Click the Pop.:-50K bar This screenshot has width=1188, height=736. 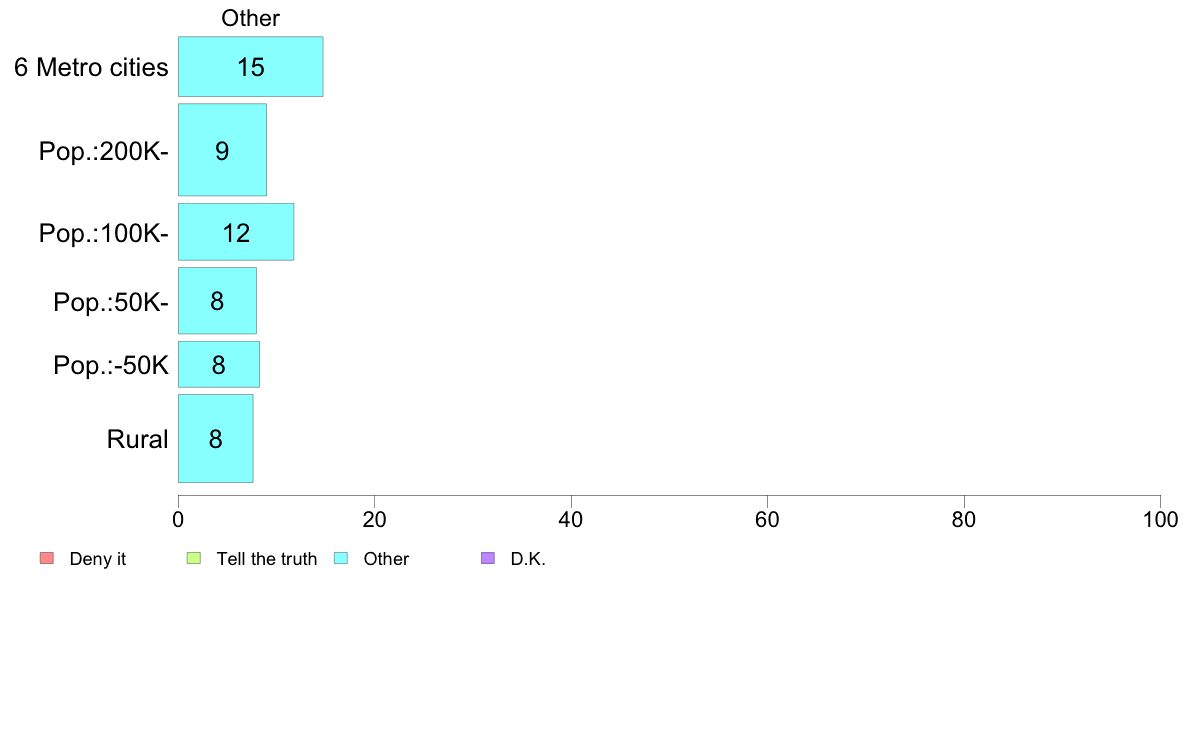click(218, 365)
